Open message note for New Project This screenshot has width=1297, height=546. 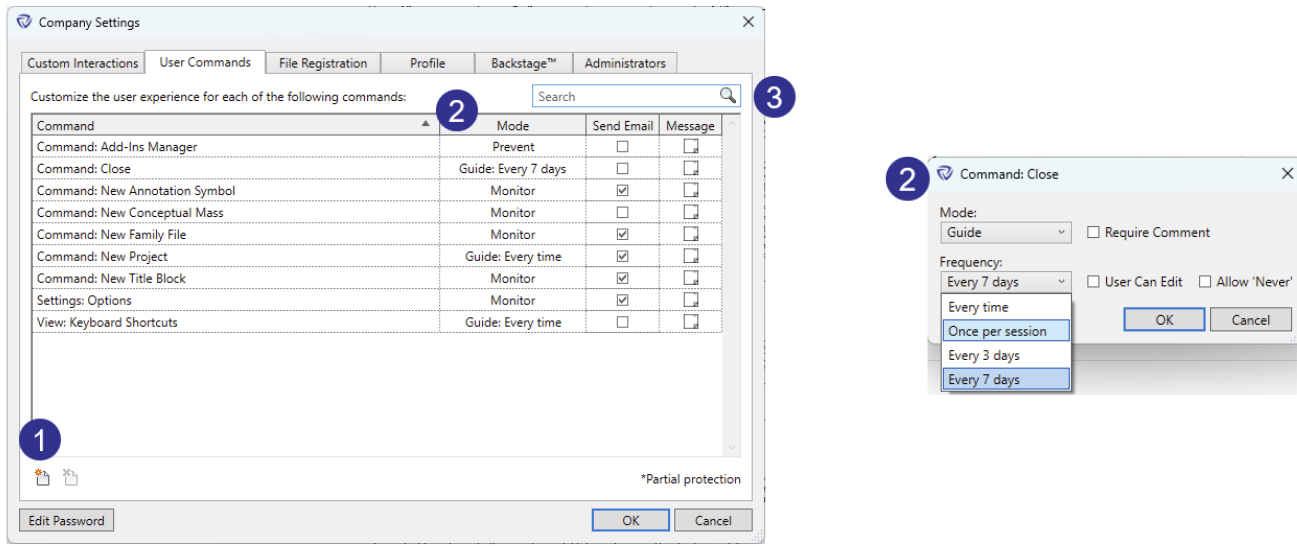coord(690,257)
